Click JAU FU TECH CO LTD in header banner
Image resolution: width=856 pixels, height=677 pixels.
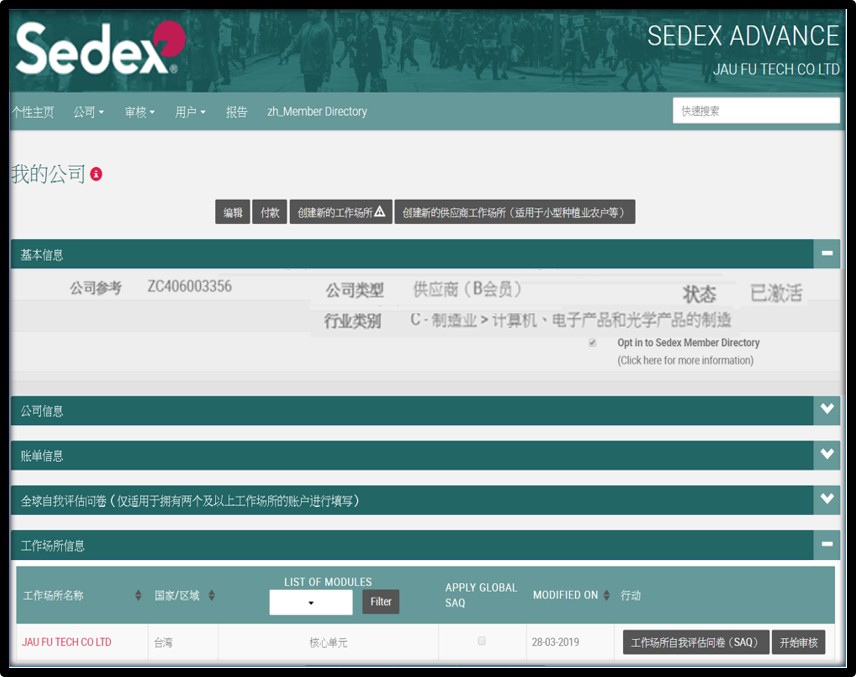point(776,69)
